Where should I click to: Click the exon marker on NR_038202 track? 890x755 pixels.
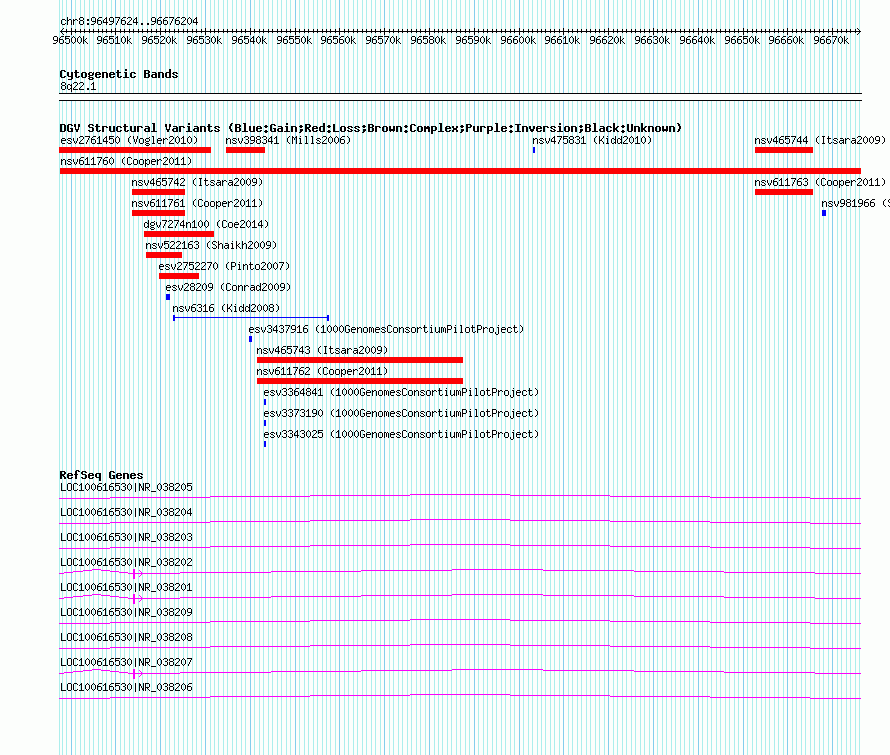[135, 573]
